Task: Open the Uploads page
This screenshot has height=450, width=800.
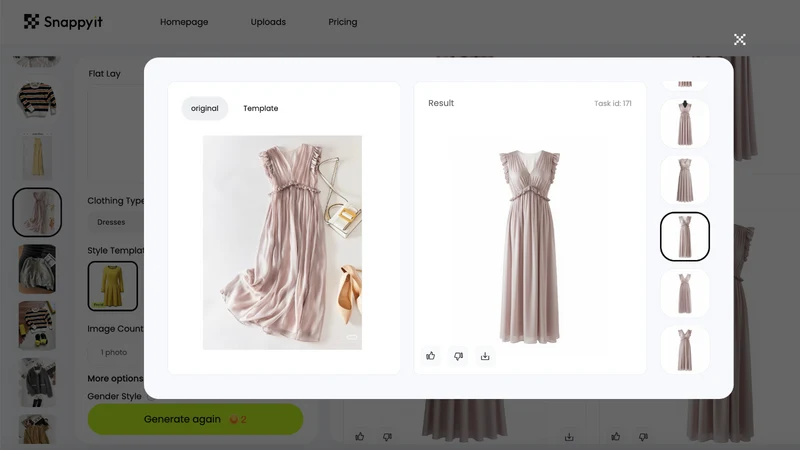Action: (x=268, y=22)
